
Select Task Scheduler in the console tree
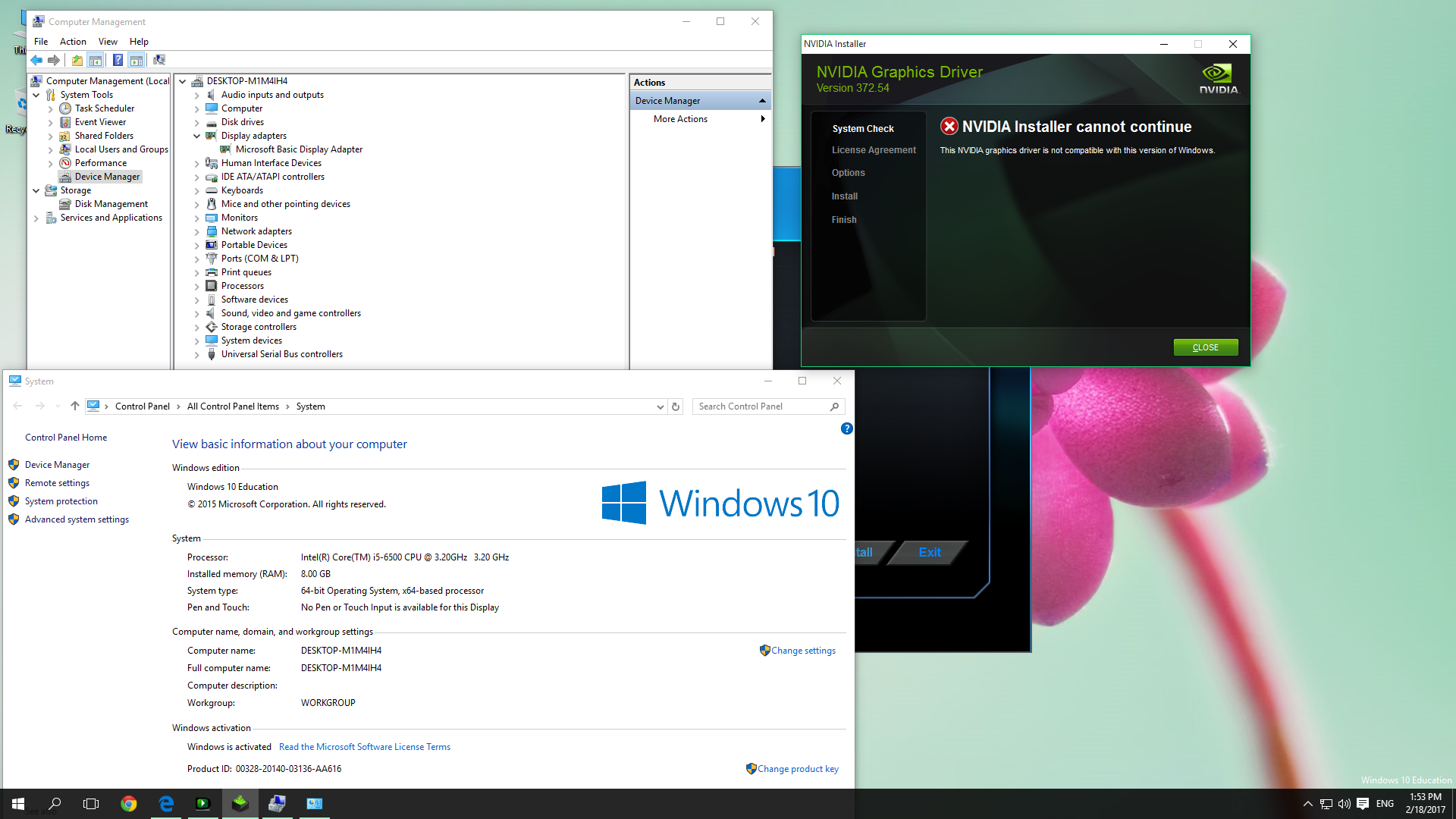pyautogui.click(x=105, y=108)
